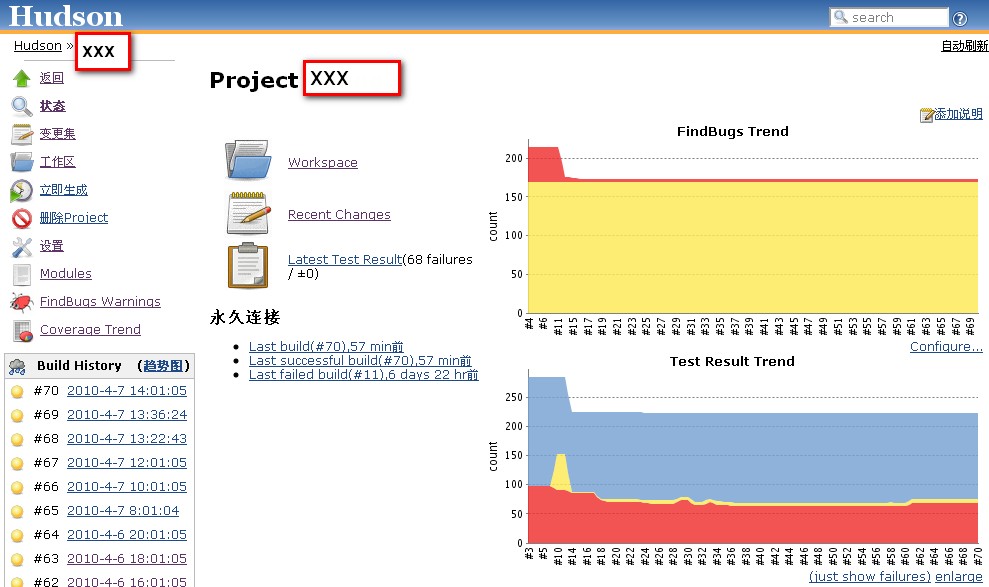Click the folder workspace icon in sidebar

point(21,162)
